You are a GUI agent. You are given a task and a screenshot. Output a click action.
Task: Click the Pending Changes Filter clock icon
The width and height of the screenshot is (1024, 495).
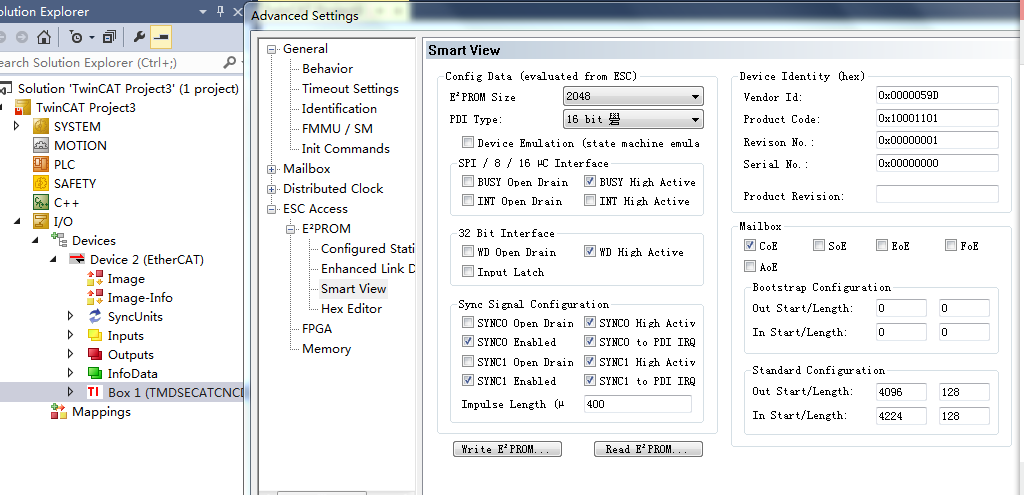[76, 37]
